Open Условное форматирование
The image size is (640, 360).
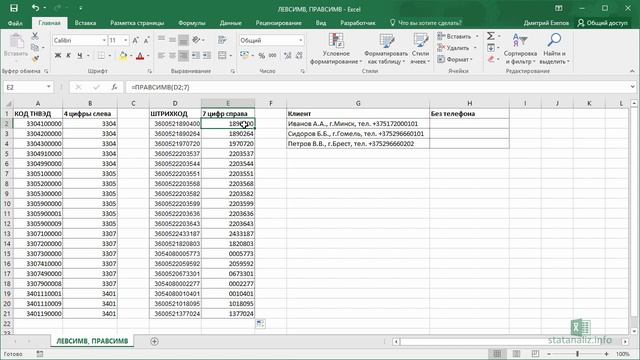coord(336,49)
